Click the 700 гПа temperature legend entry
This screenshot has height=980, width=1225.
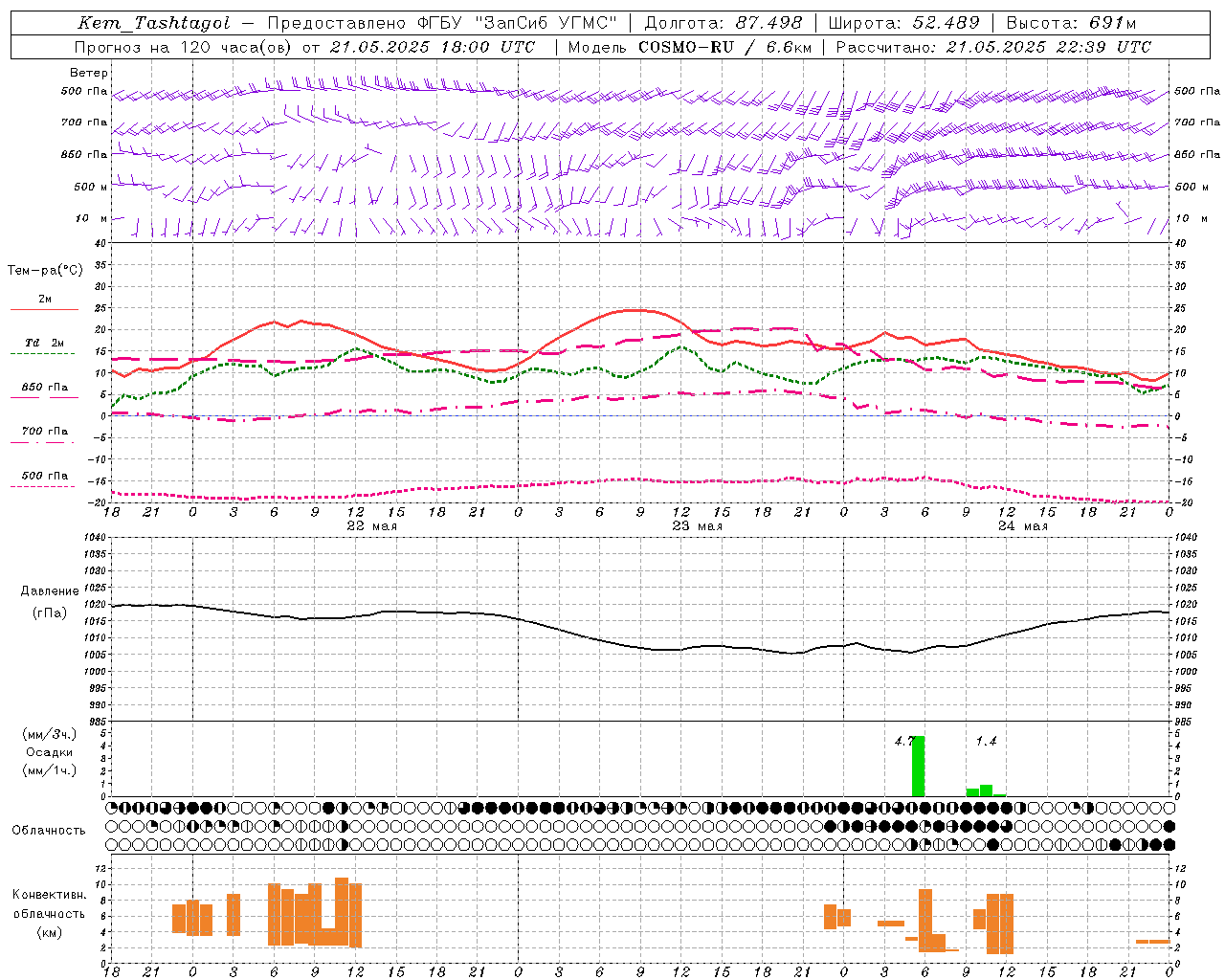[45, 432]
